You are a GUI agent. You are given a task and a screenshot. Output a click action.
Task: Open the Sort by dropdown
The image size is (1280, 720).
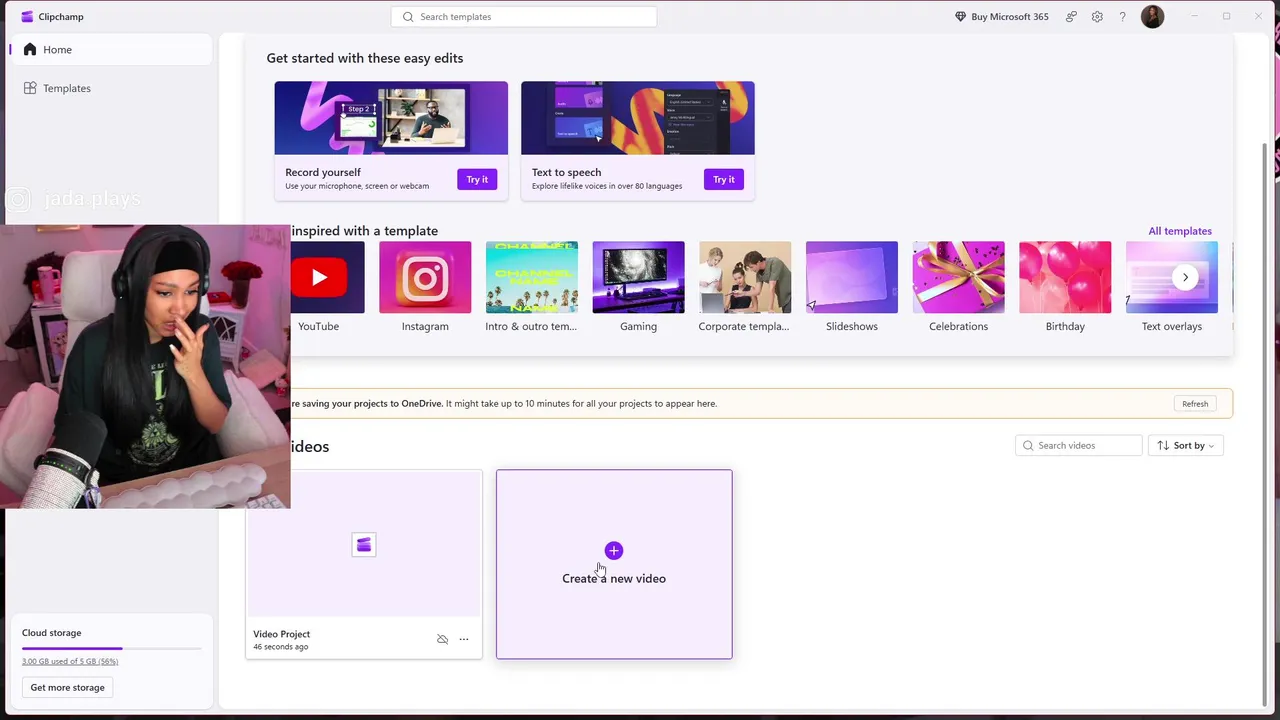(x=1186, y=446)
